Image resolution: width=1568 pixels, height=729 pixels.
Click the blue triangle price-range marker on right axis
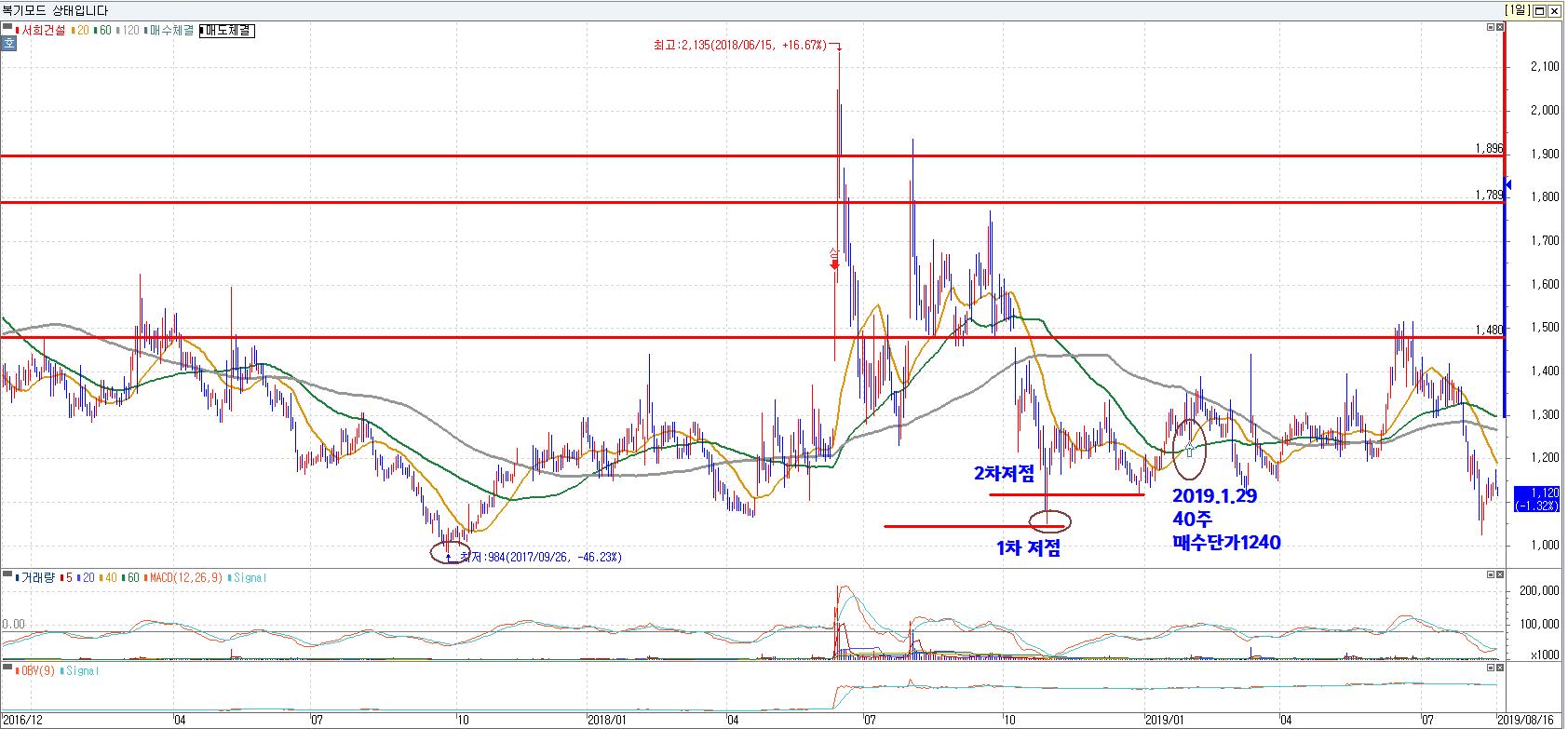point(1507,183)
